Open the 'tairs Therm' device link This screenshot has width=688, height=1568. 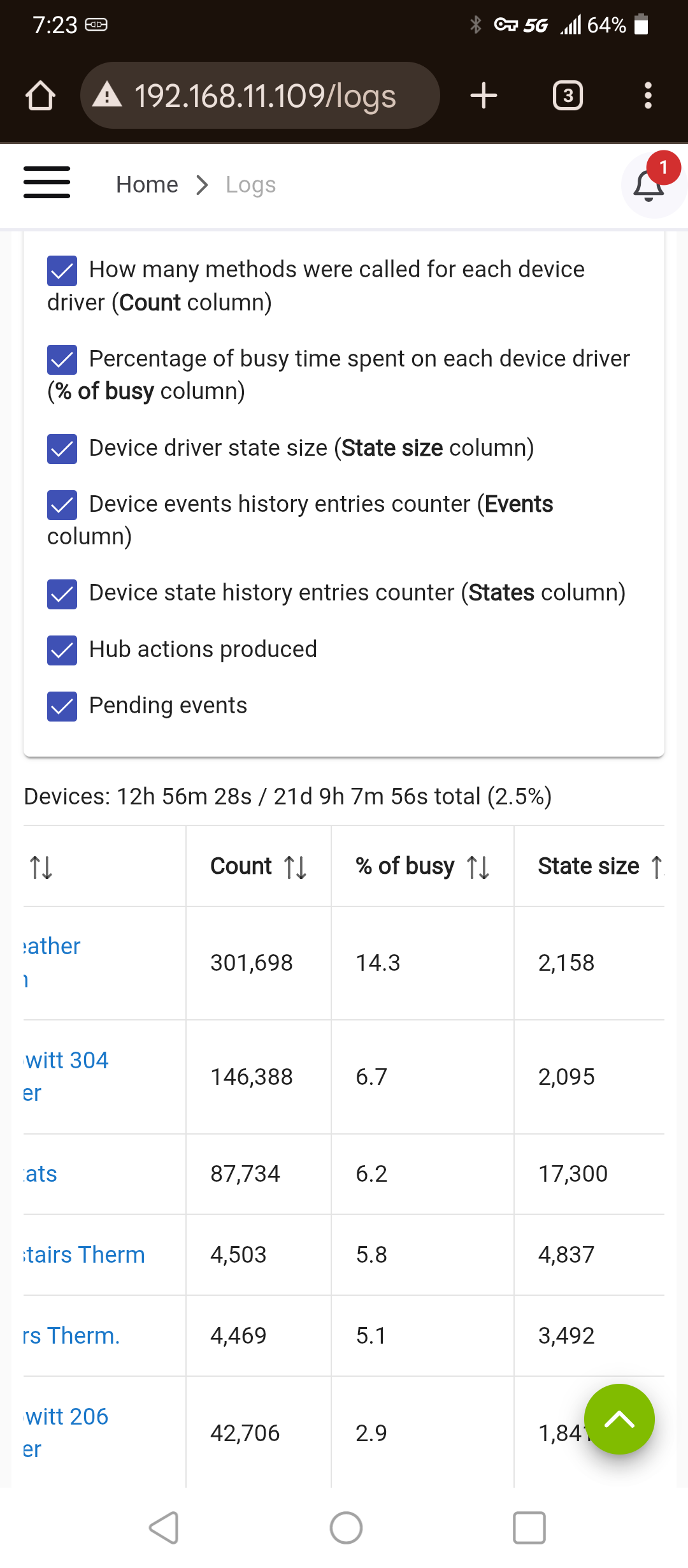pos(84,1254)
